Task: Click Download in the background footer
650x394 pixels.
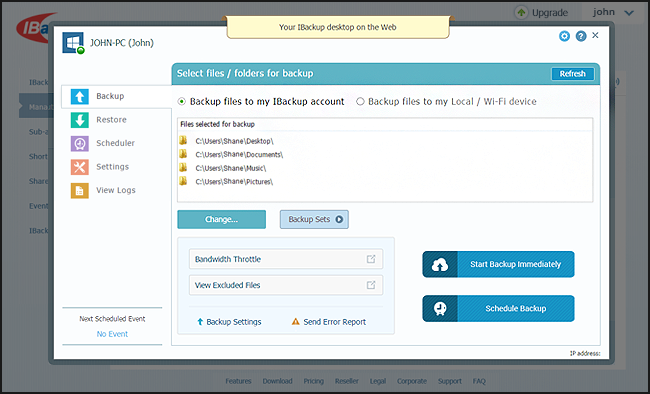Action: pyautogui.click(x=277, y=381)
